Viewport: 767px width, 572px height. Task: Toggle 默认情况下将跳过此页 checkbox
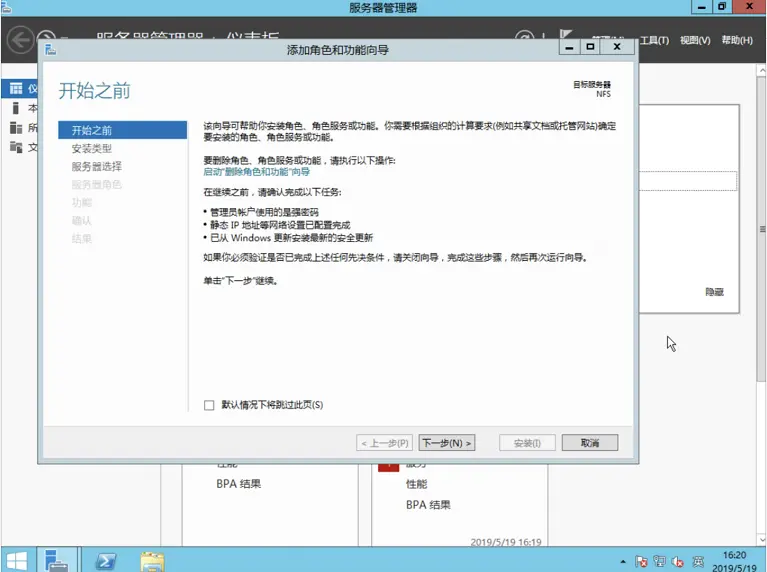[209, 405]
